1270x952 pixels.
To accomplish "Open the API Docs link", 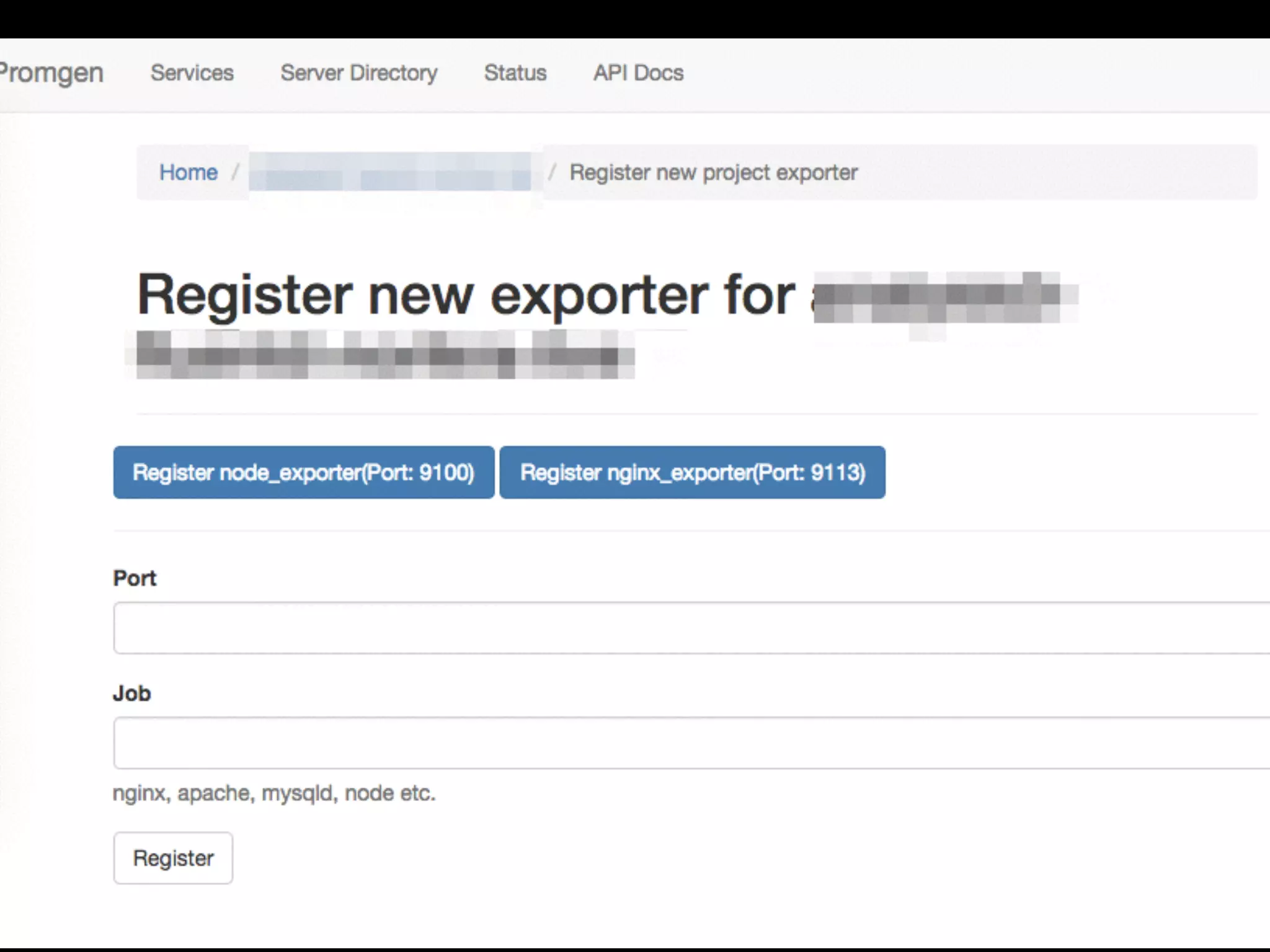I will click(x=639, y=73).
